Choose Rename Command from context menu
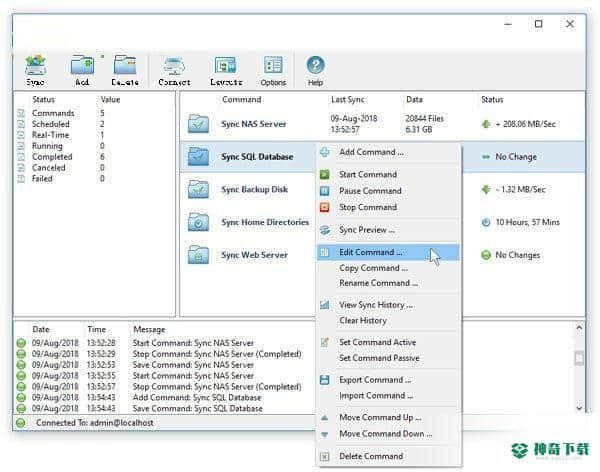600x472 pixels. (x=378, y=283)
